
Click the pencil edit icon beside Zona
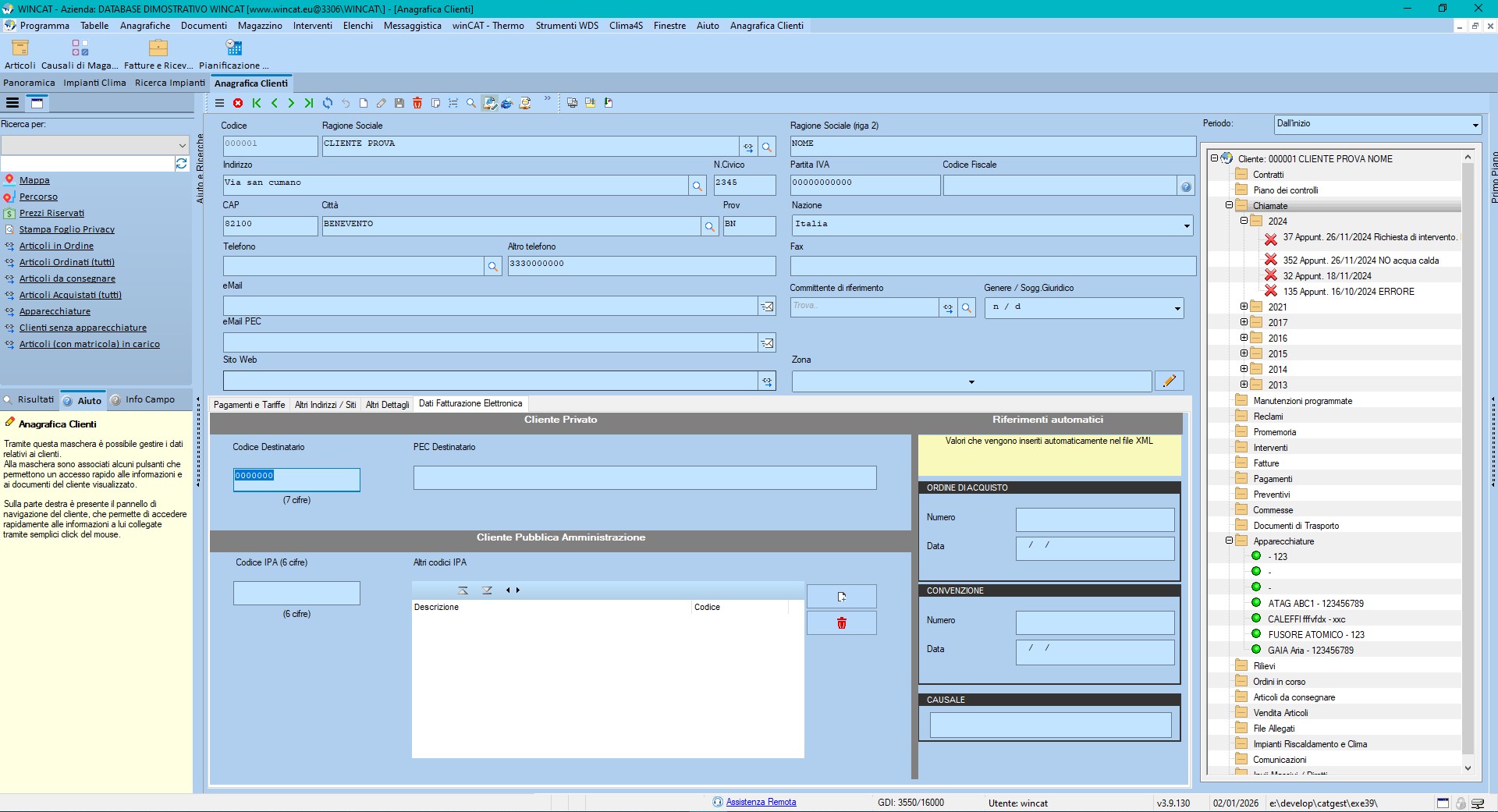[1169, 381]
